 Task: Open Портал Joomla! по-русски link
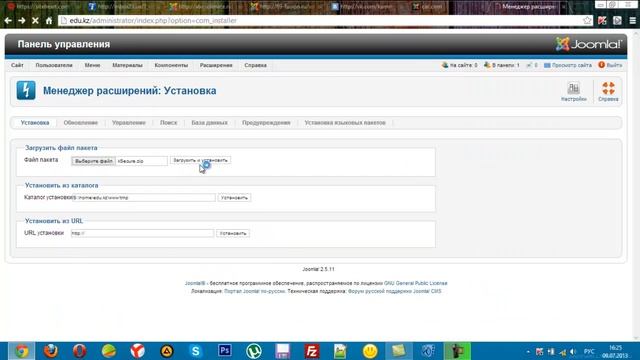pyautogui.click(x=254, y=291)
